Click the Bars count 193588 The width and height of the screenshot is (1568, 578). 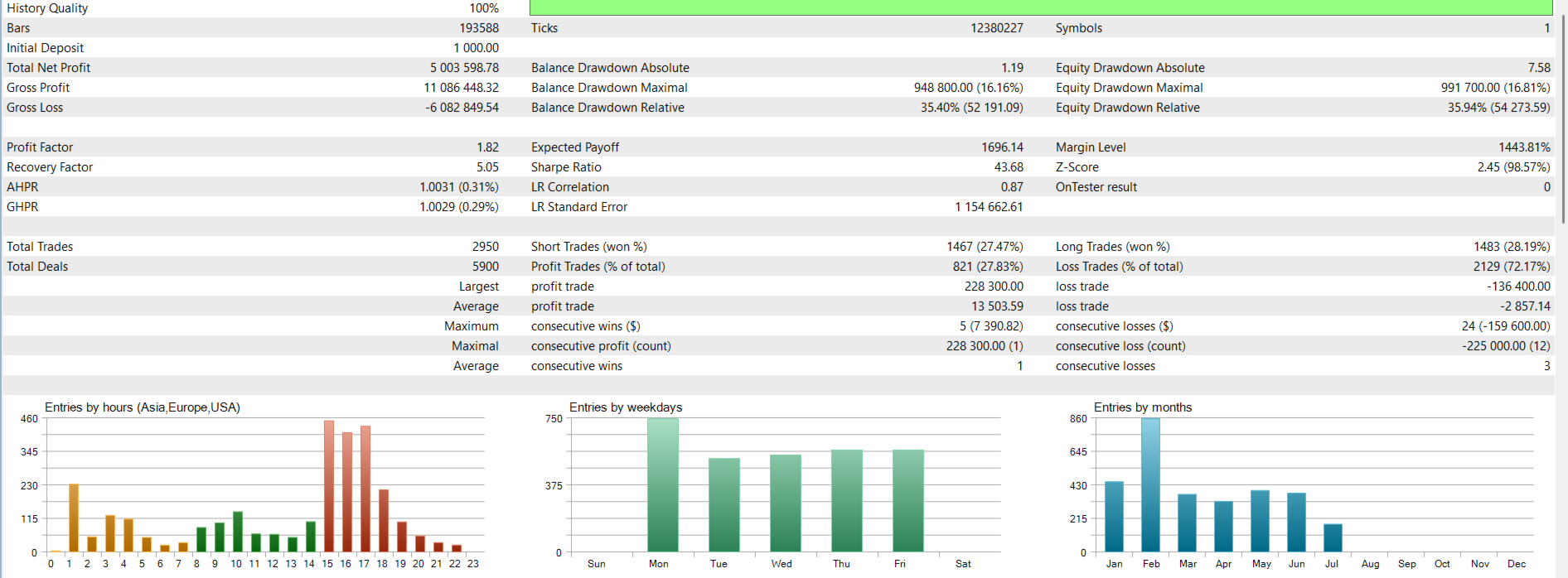tap(479, 28)
